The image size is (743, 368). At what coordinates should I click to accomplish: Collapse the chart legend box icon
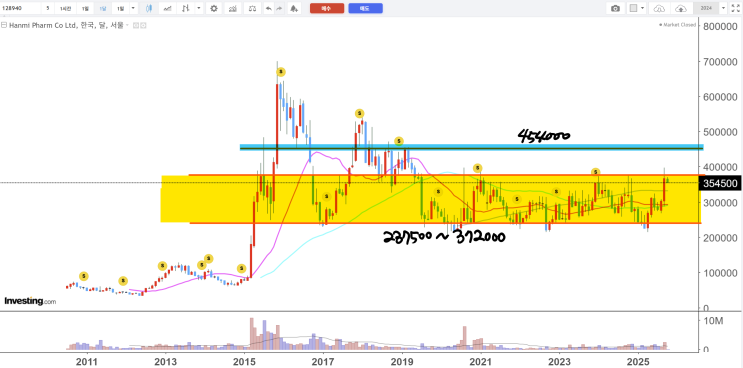click(x=4, y=26)
